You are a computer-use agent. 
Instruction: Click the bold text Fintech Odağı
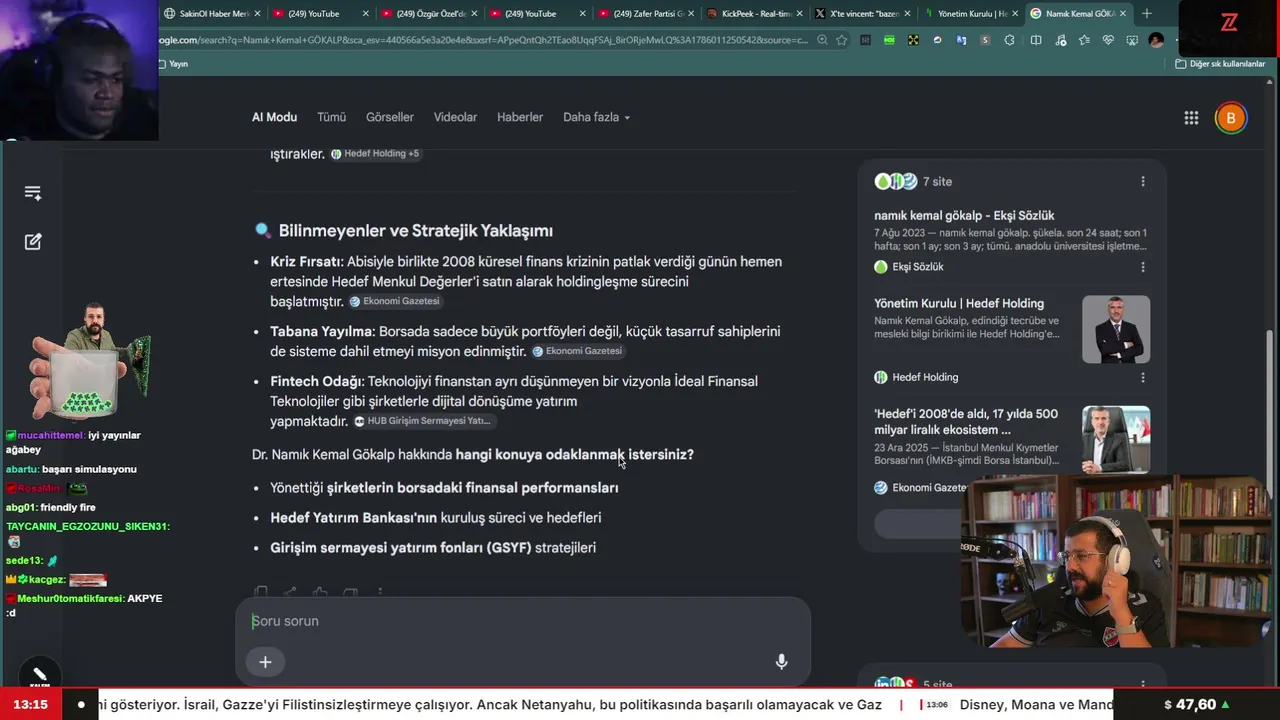tap(317, 382)
